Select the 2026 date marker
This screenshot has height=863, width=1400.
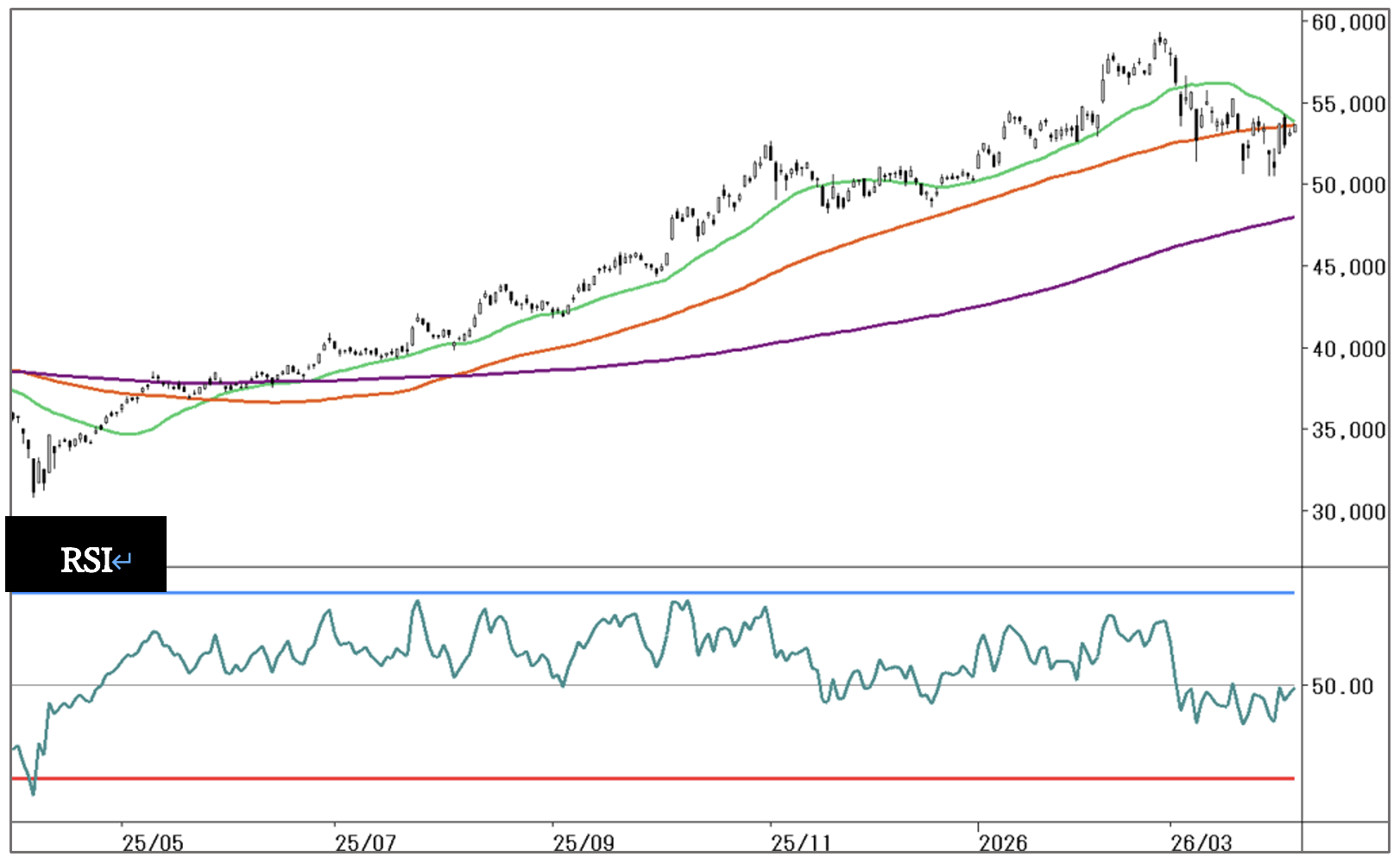pos(1003,842)
